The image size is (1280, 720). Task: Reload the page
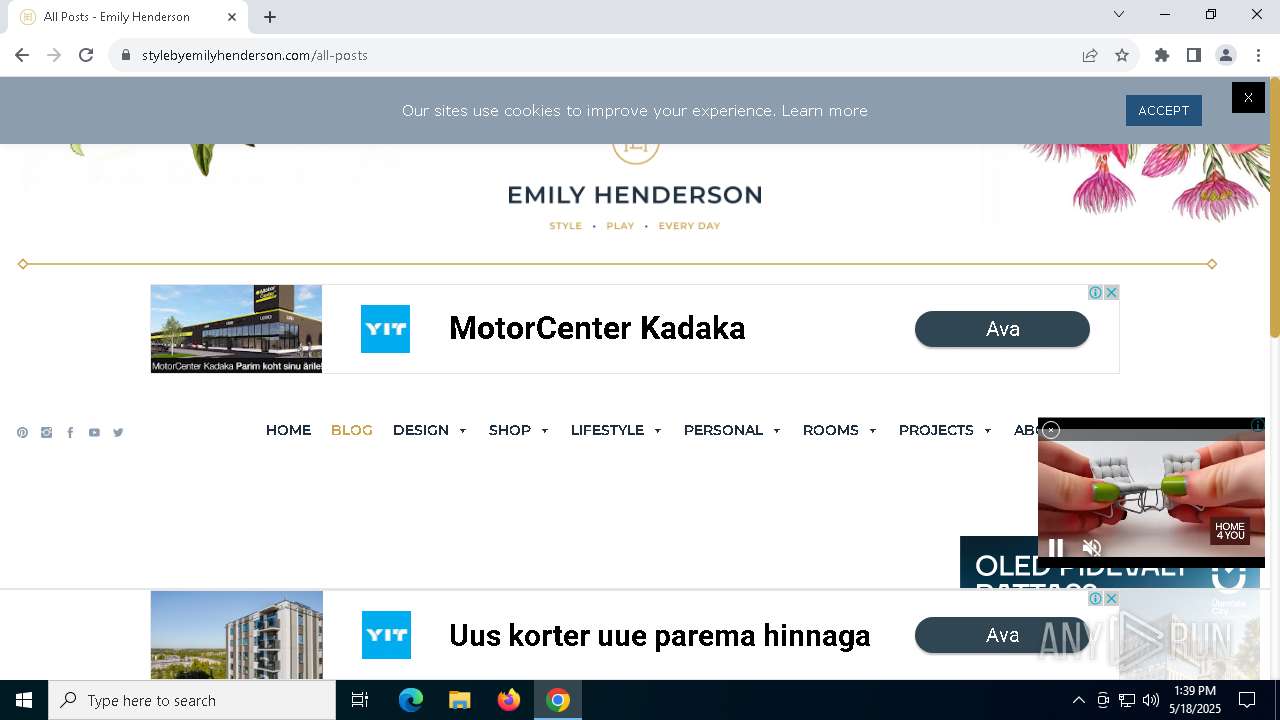[86, 55]
